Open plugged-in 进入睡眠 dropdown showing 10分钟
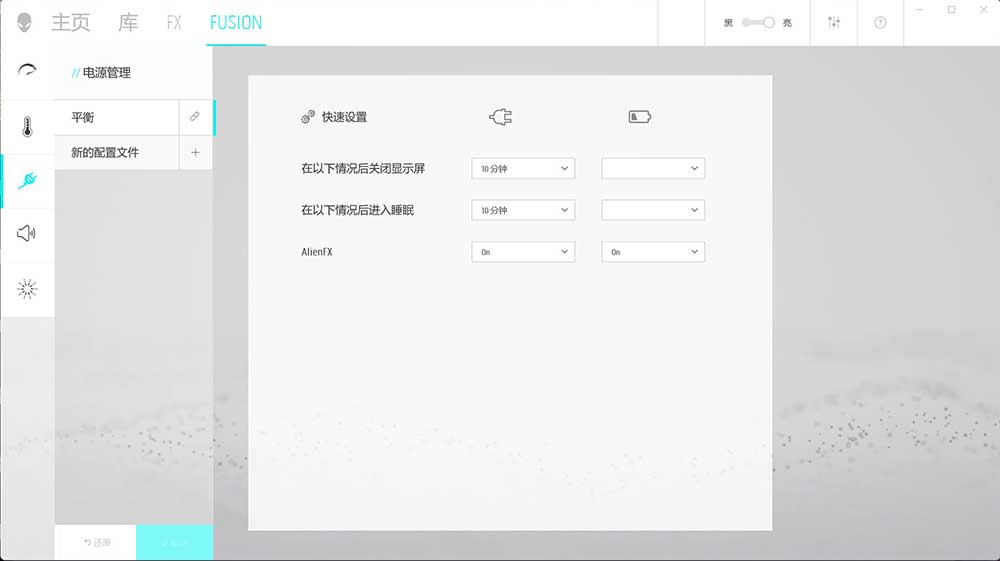1000x561 pixels. pyautogui.click(x=523, y=210)
